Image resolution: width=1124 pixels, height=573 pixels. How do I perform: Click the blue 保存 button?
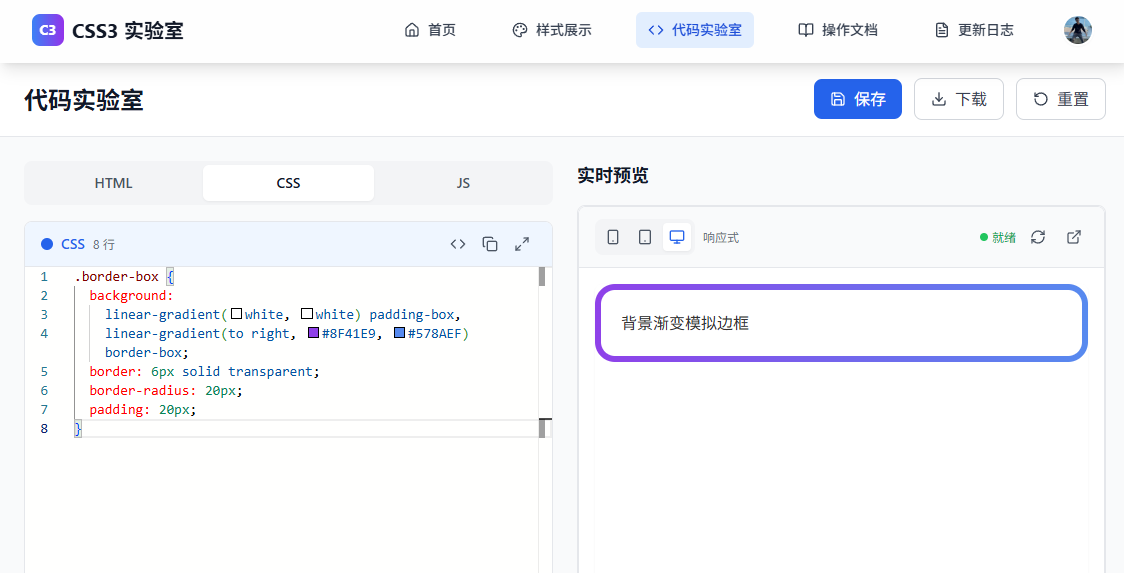[x=858, y=99]
